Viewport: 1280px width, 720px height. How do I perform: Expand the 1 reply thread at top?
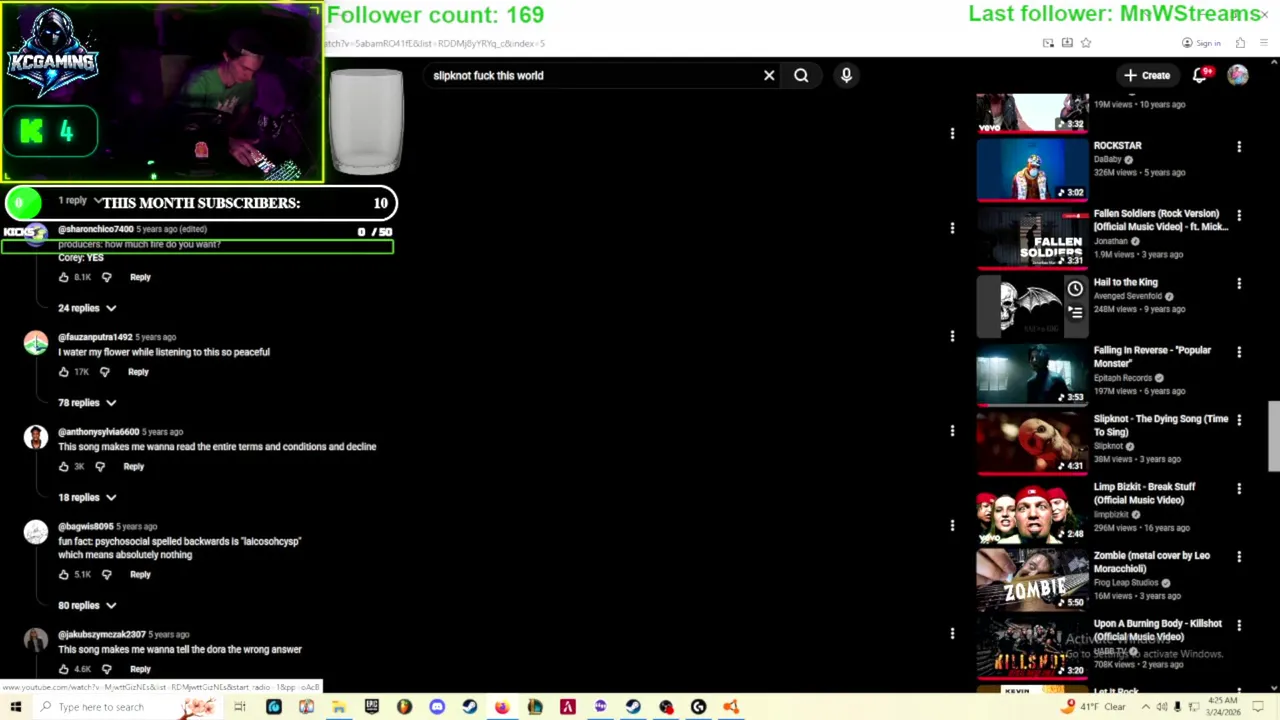click(80, 201)
